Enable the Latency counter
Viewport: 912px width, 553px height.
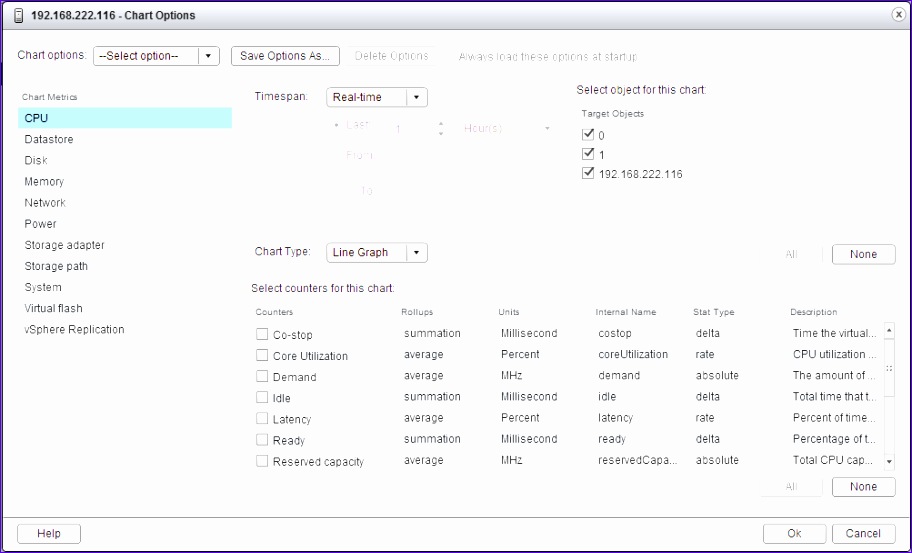(262, 419)
